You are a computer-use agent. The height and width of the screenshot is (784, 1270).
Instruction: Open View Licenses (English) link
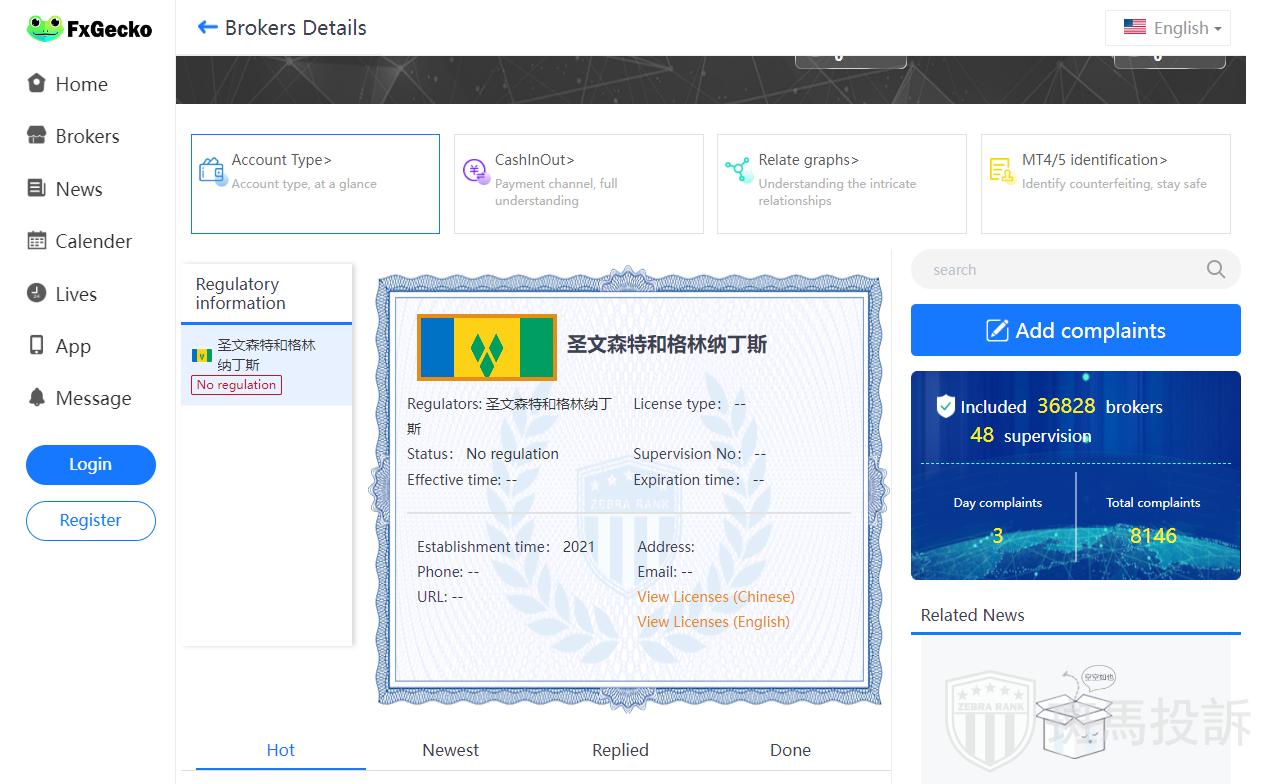click(713, 622)
